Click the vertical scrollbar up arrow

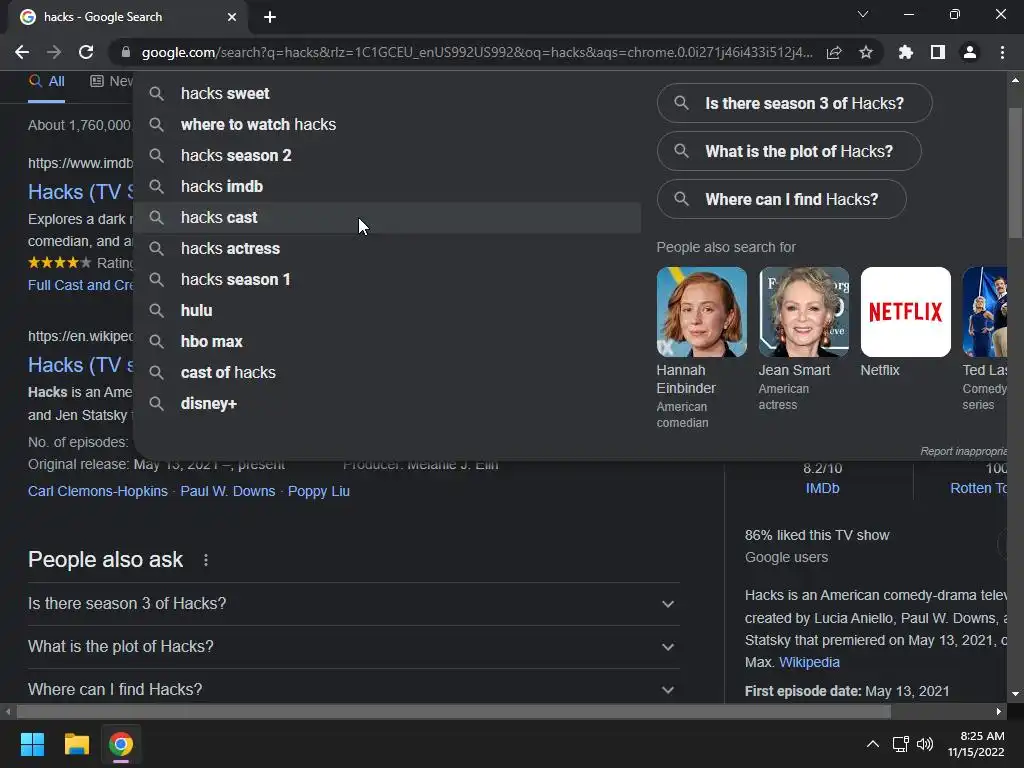point(1015,80)
